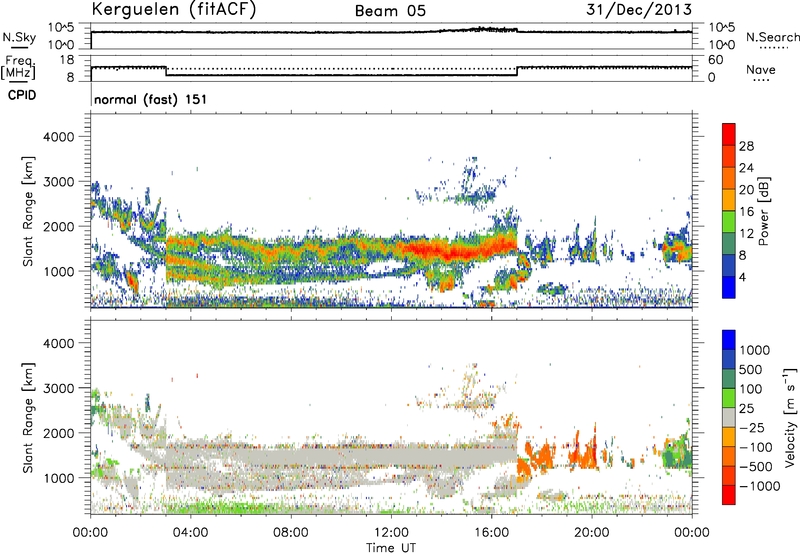Click the Kerguelen (fitACF) plot title

[173, 9]
